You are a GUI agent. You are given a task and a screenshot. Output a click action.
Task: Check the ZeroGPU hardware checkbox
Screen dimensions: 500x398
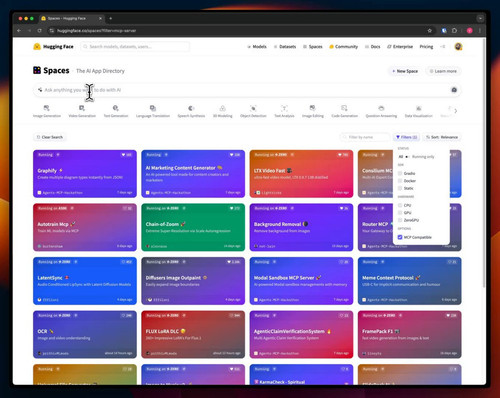click(x=400, y=220)
